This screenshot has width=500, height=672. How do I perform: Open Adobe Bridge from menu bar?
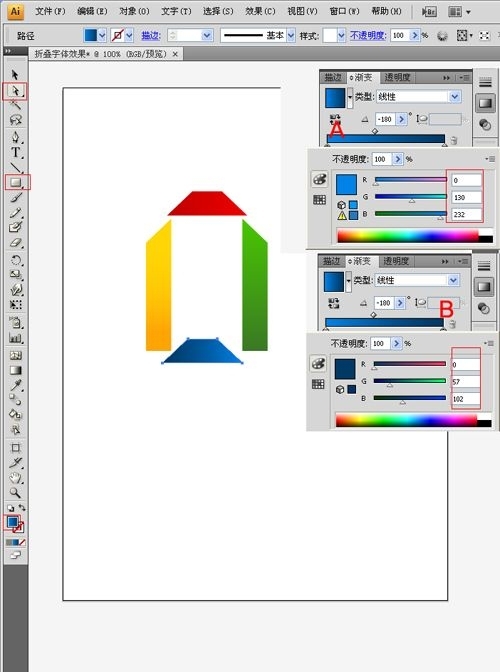tap(429, 12)
